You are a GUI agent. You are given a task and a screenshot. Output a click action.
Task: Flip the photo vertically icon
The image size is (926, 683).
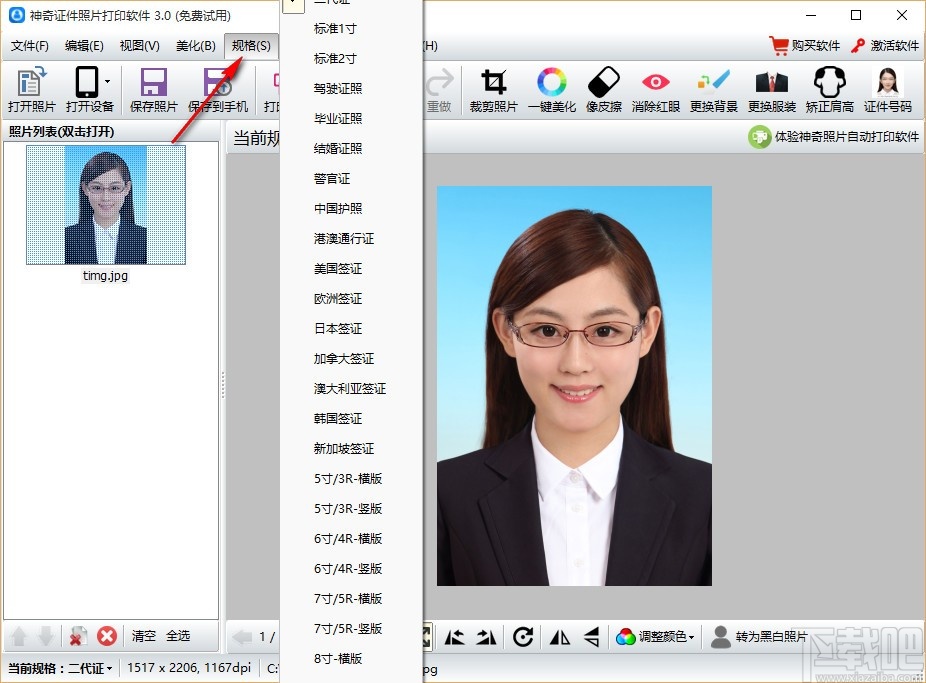click(592, 637)
